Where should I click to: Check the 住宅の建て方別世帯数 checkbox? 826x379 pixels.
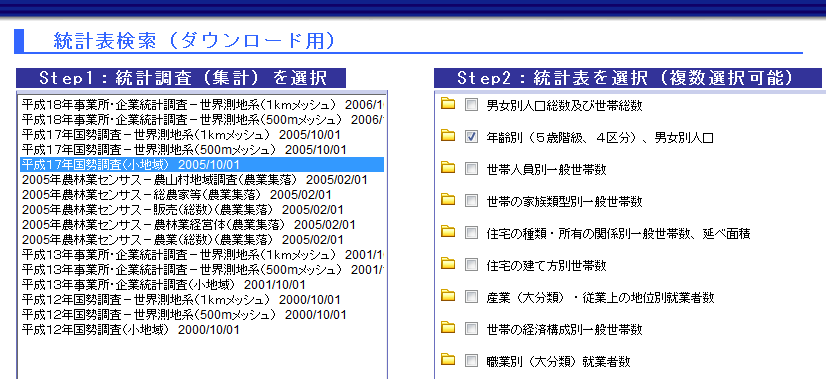click(x=470, y=265)
